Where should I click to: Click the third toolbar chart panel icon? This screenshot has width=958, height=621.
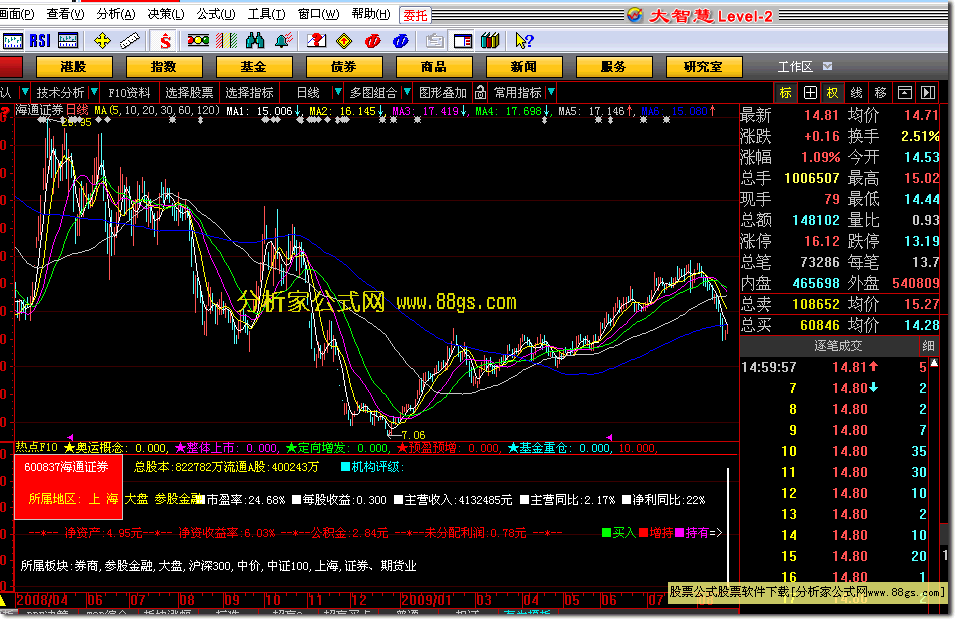(68, 41)
